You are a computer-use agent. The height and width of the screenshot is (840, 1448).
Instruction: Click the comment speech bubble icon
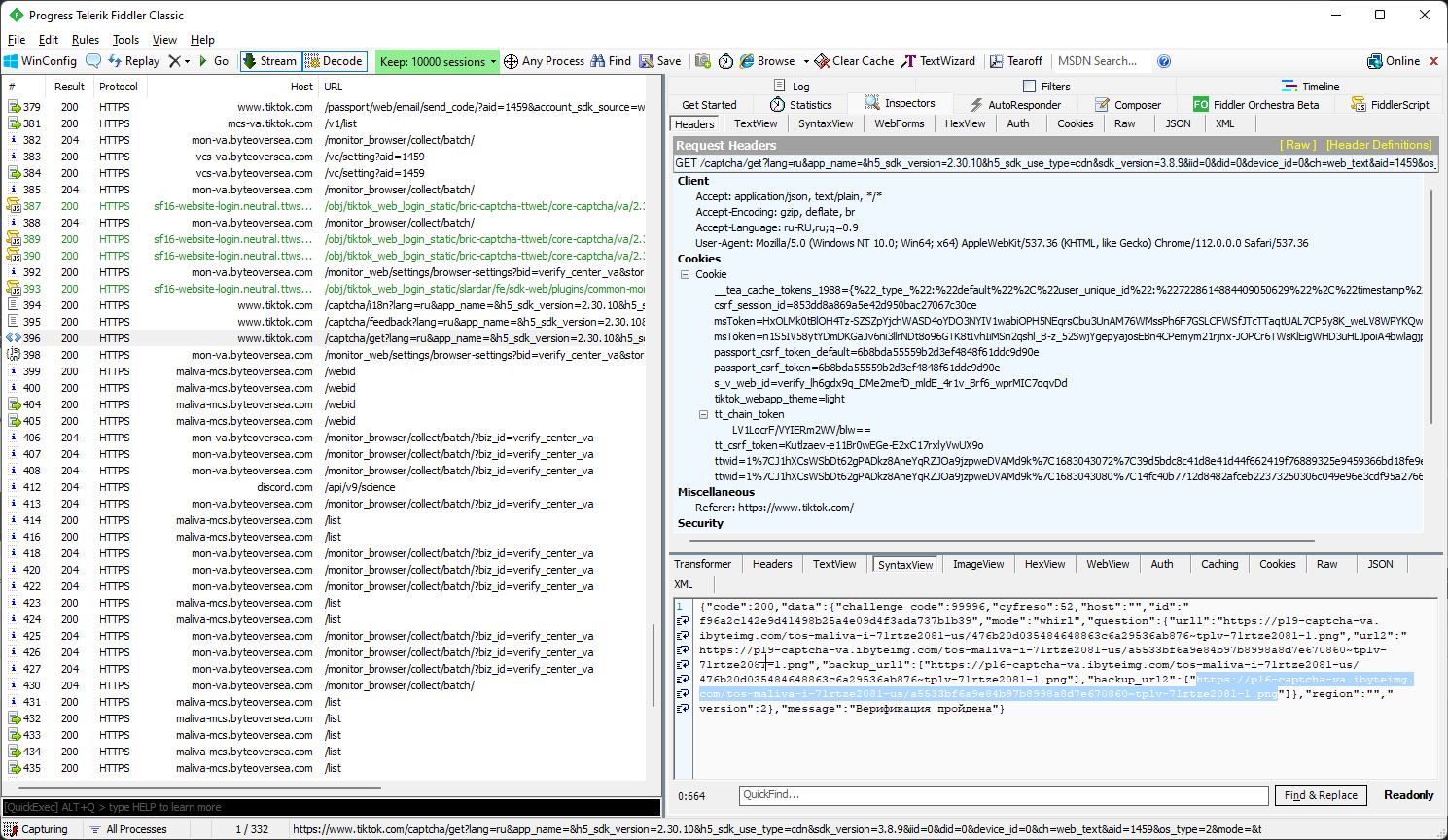point(93,61)
